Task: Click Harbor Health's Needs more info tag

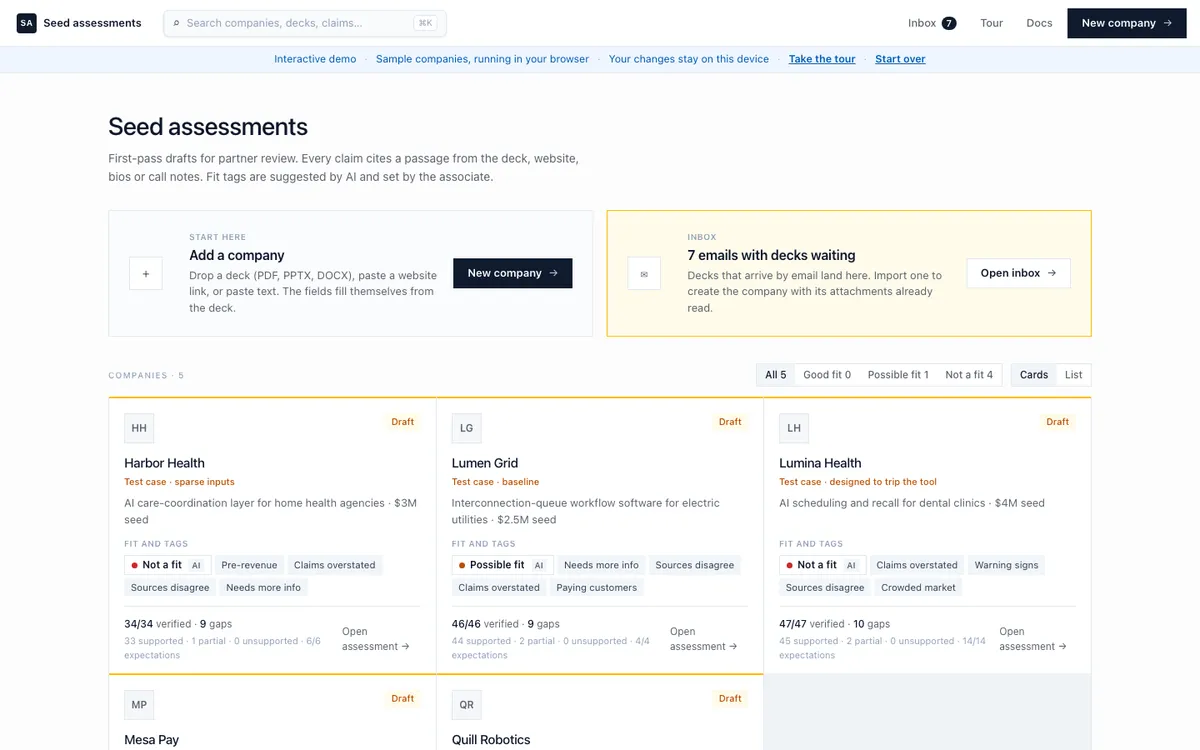Action: tap(263, 588)
